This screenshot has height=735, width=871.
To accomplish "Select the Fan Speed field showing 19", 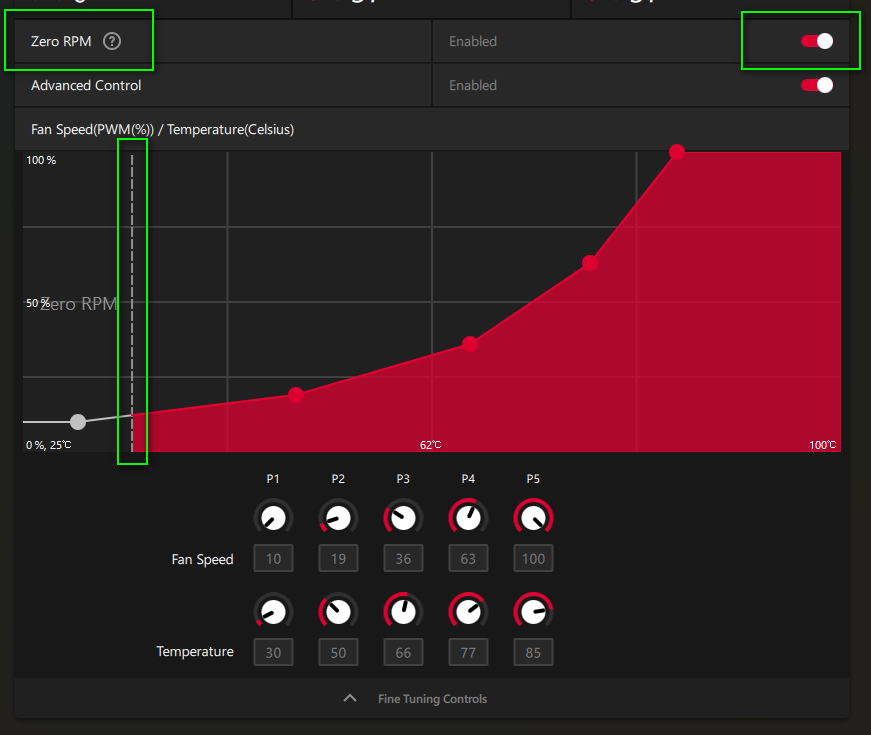I will click(x=338, y=558).
